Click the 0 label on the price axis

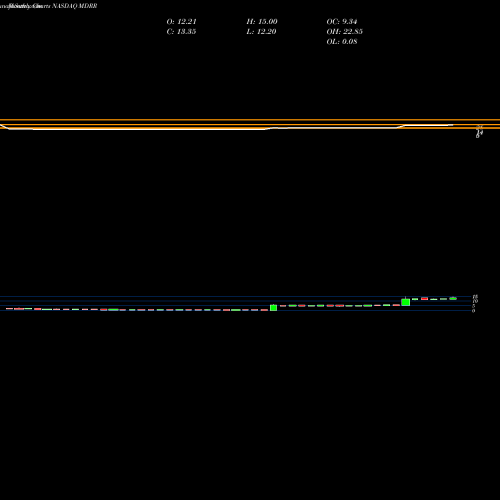(x=473, y=311)
